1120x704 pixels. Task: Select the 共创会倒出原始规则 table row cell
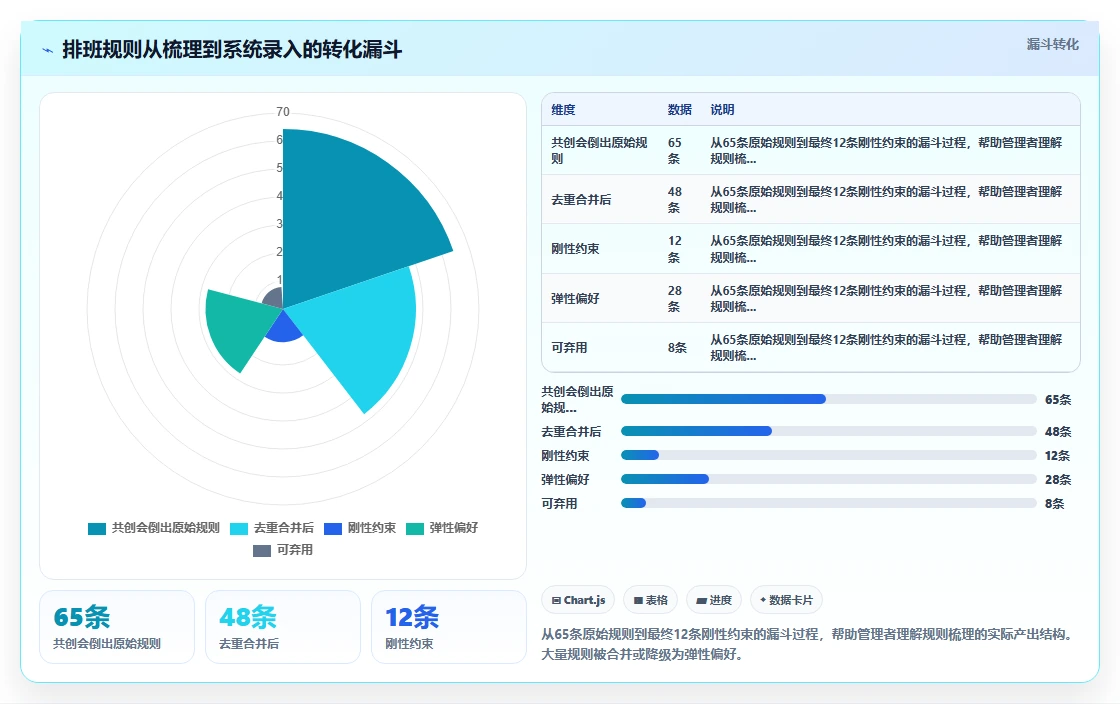[599, 151]
